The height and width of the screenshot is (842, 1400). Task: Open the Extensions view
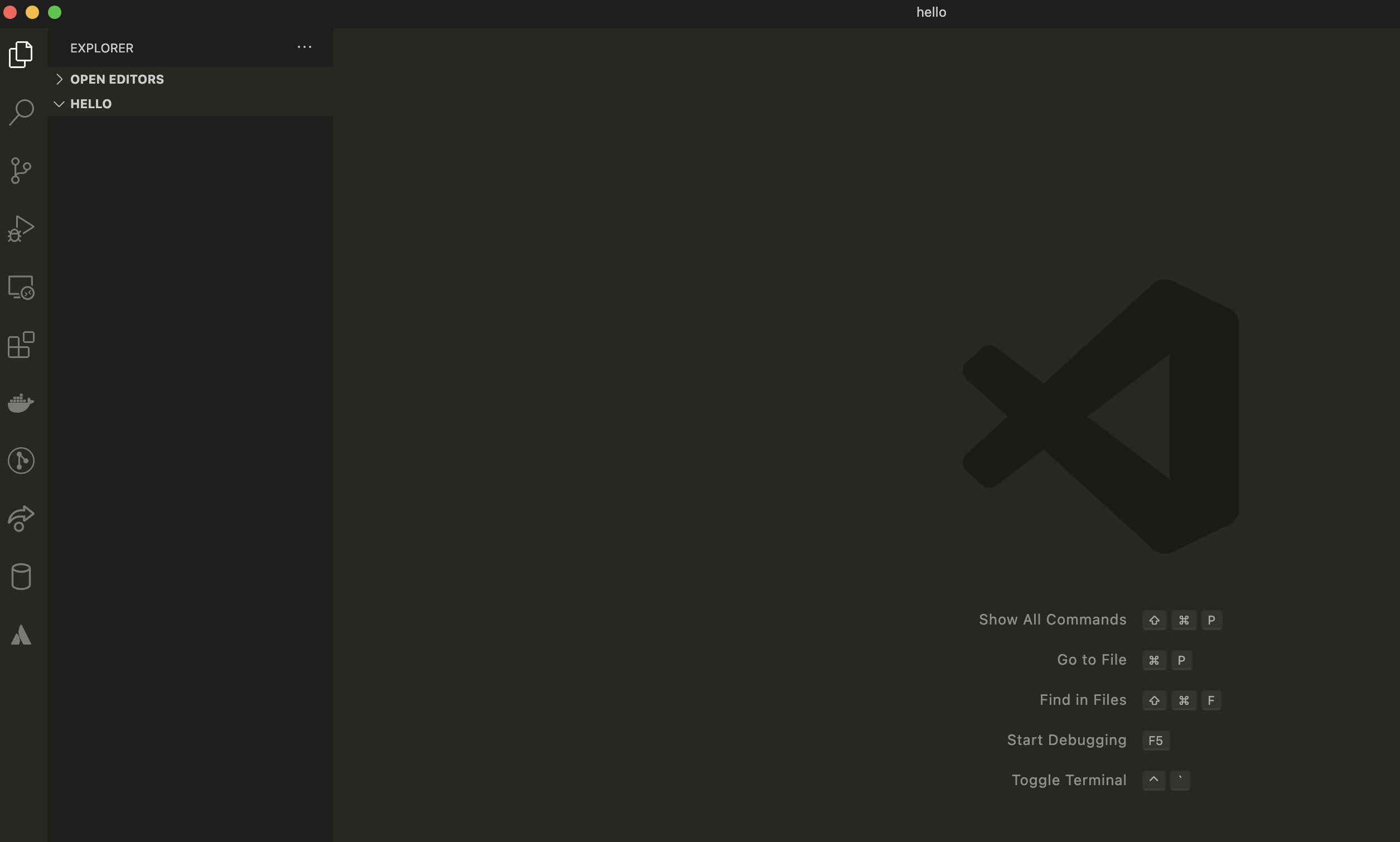click(21, 345)
